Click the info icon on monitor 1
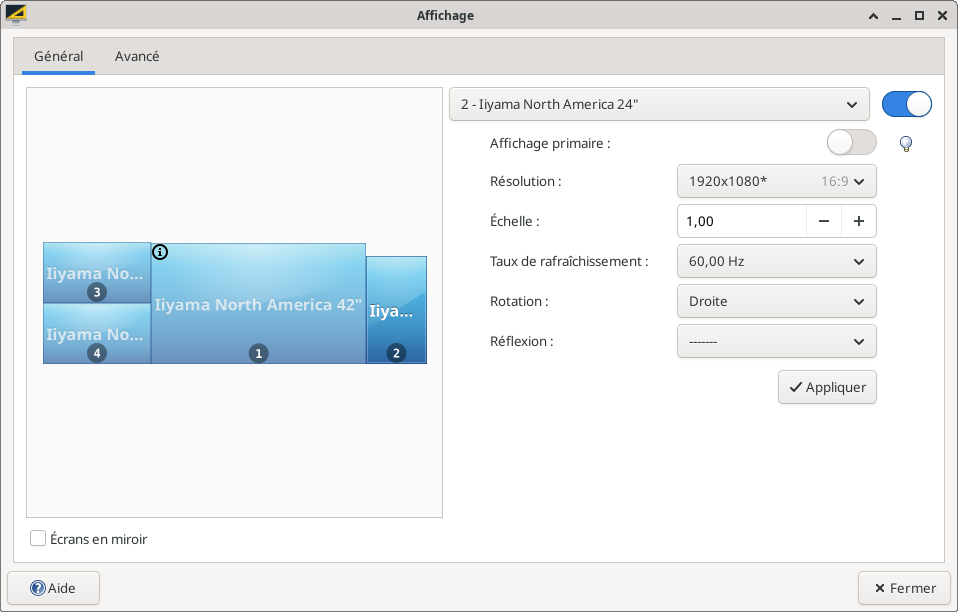Image resolution: width=958 pixels, height=612 pixels. [x=160, y=252]
